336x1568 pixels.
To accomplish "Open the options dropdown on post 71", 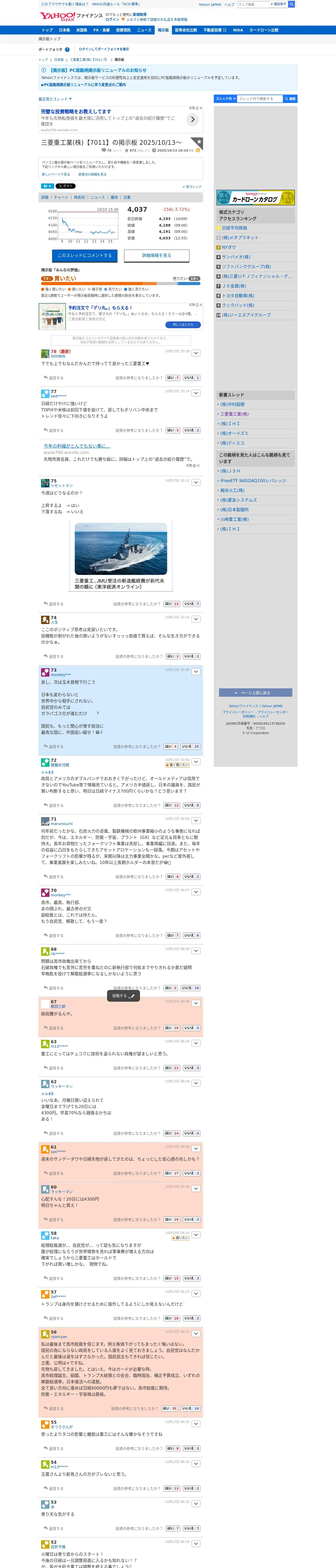I will pyautogui.click(x=196, y=821).
